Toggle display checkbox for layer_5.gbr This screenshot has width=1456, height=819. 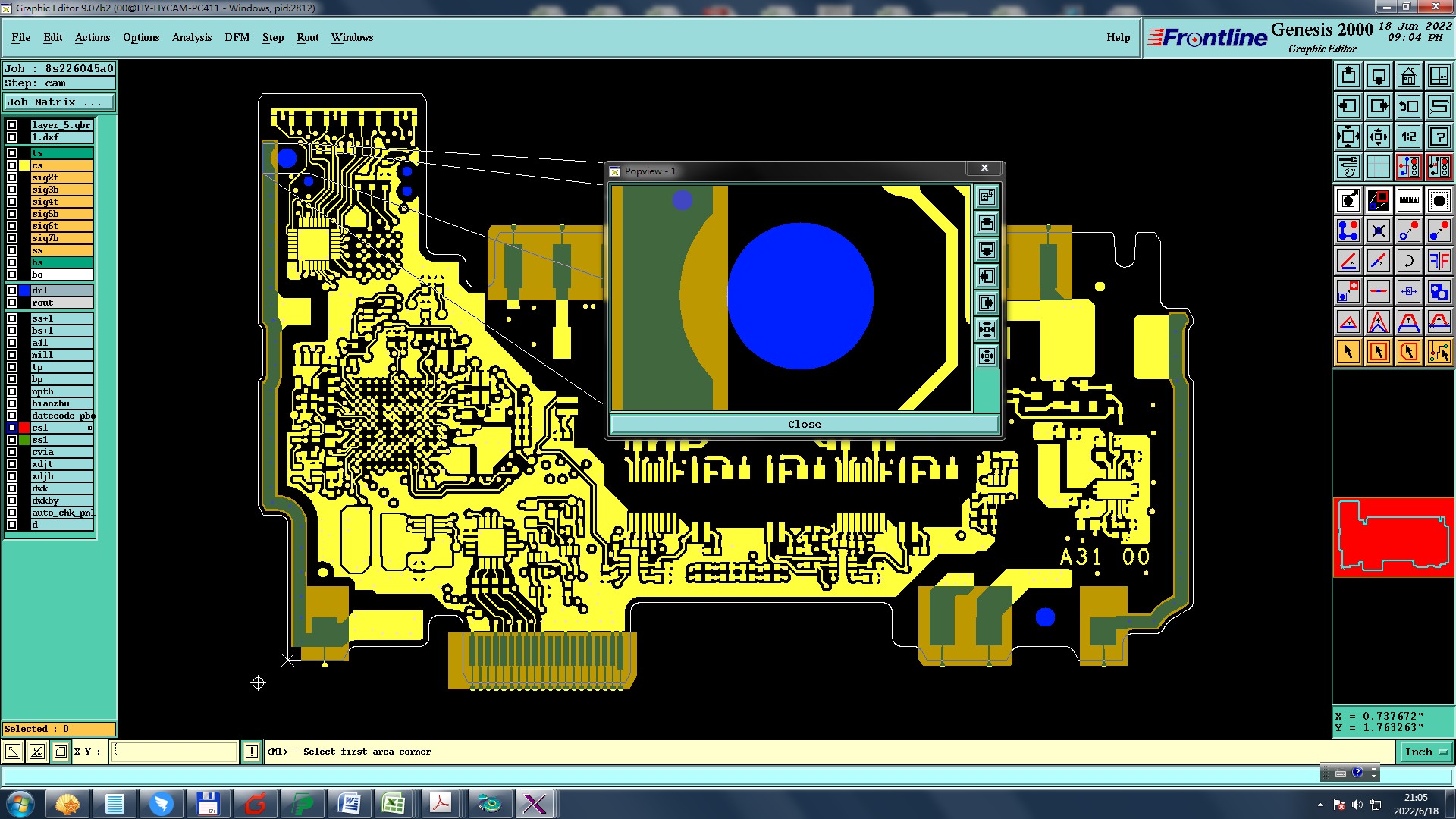point(12,125)
